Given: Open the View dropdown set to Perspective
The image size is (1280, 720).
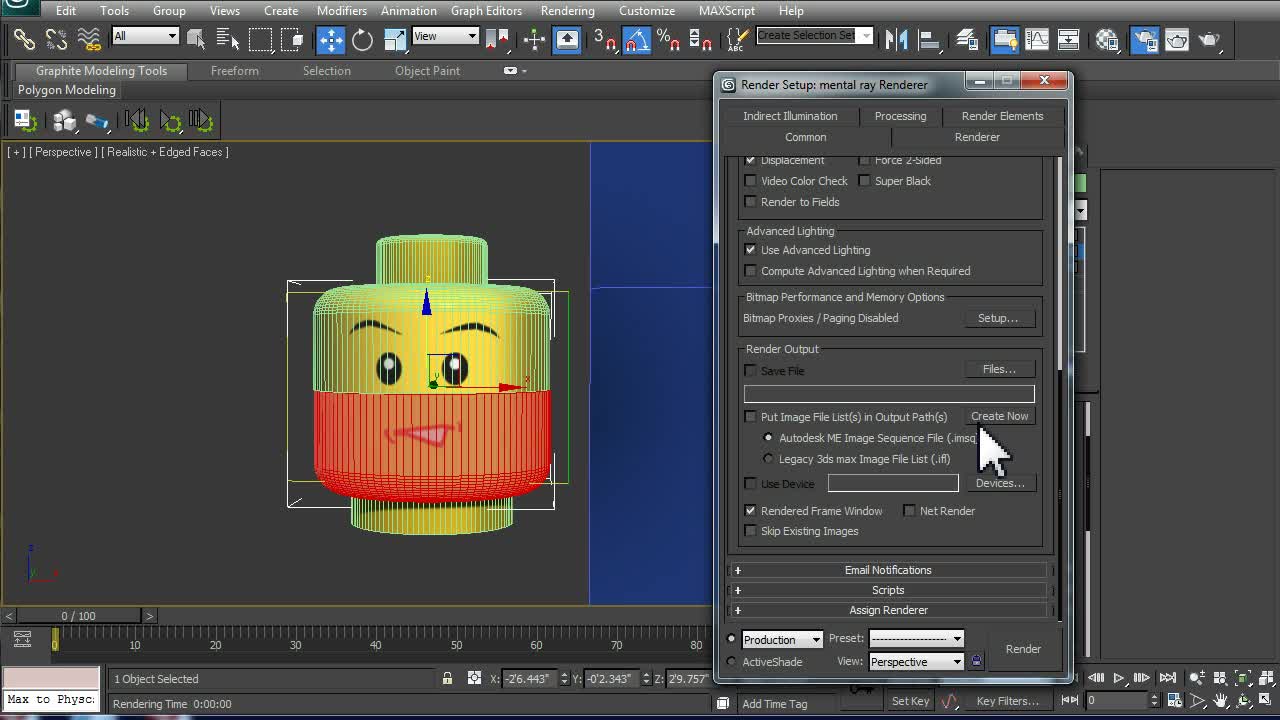Looking at the screenshot, I should [x=916, y=662].
